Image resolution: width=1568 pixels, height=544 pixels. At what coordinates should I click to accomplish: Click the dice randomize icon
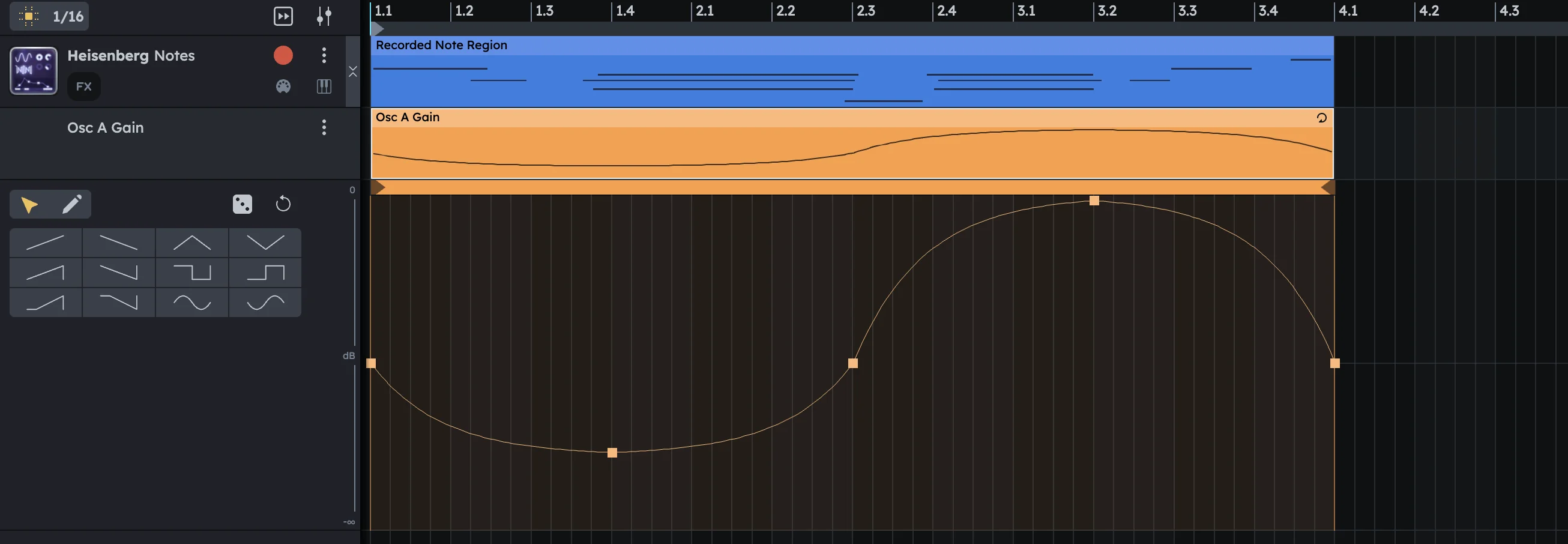[242, 205]
